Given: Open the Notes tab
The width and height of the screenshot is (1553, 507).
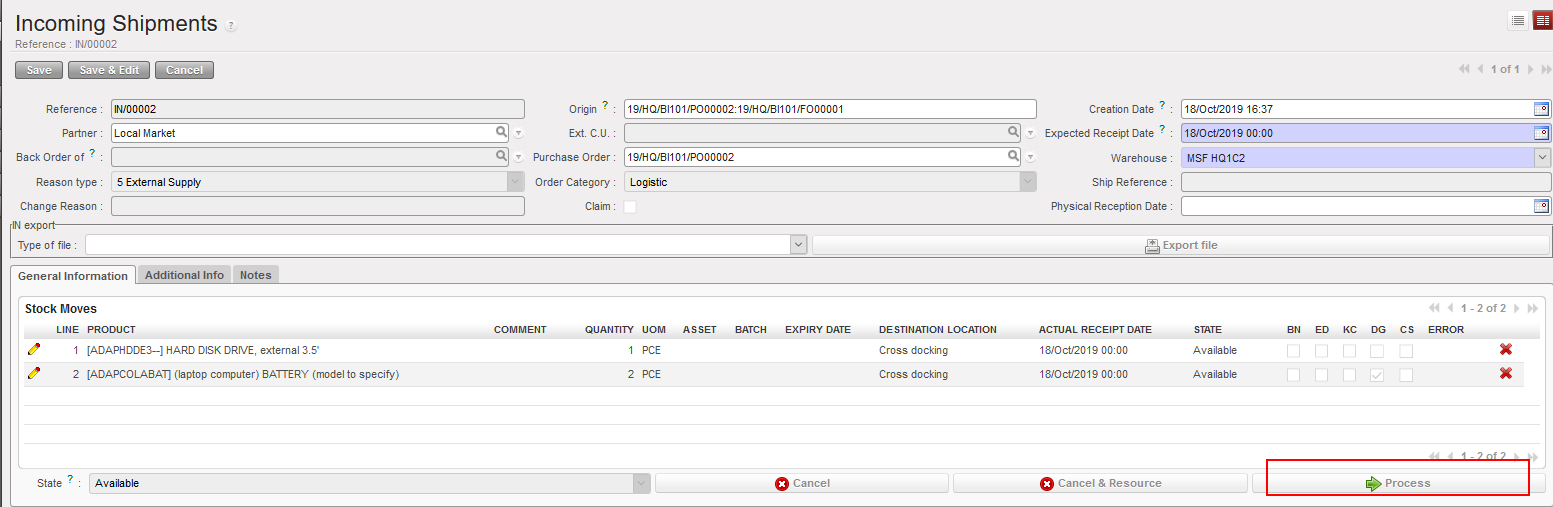Looking at the screenshot, I should coord(255,275).
